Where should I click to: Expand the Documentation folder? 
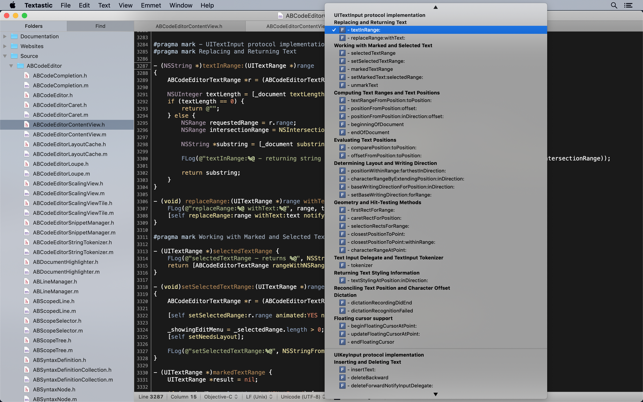5,36
